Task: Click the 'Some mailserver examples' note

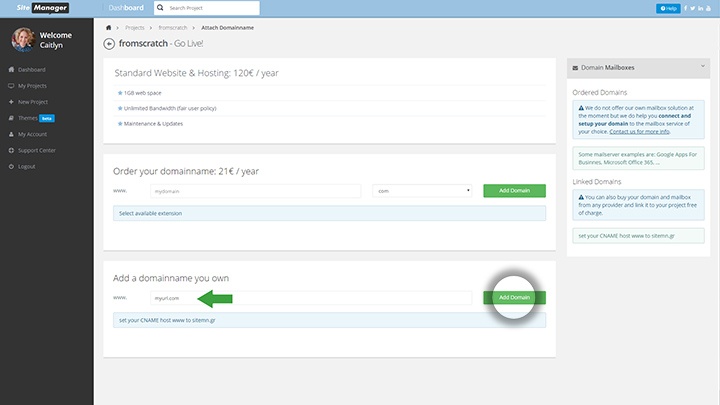Action: point(638,158)
